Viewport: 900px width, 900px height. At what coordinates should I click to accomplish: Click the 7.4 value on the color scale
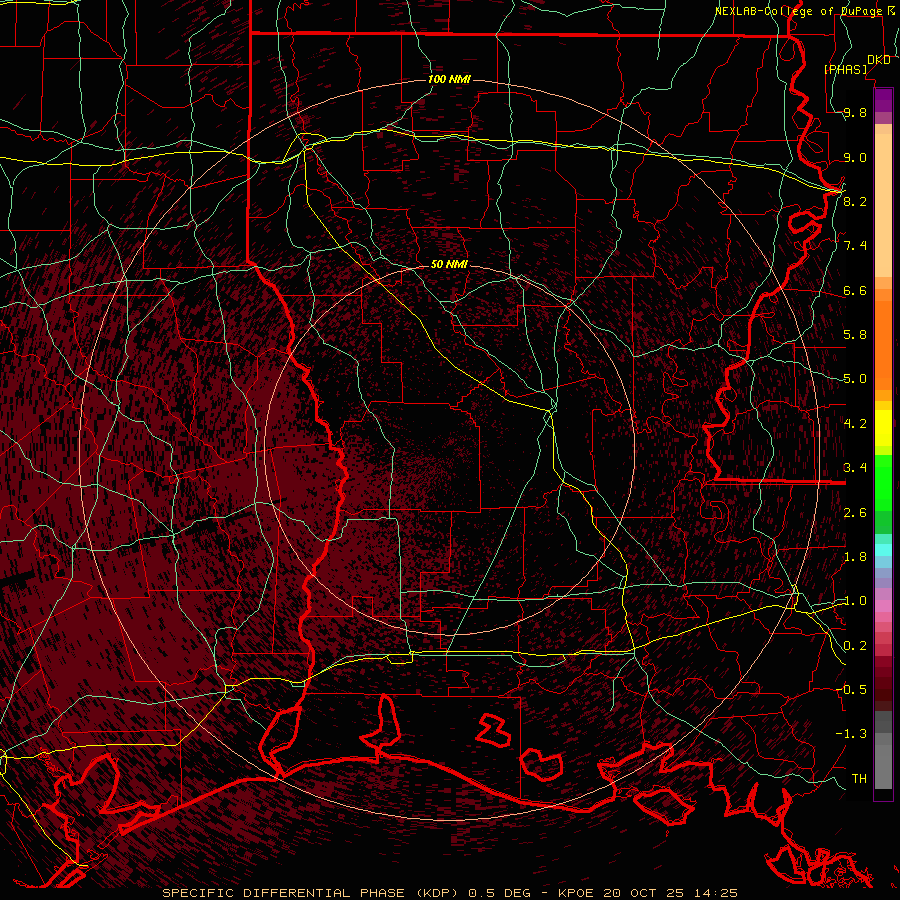point(855,246)
